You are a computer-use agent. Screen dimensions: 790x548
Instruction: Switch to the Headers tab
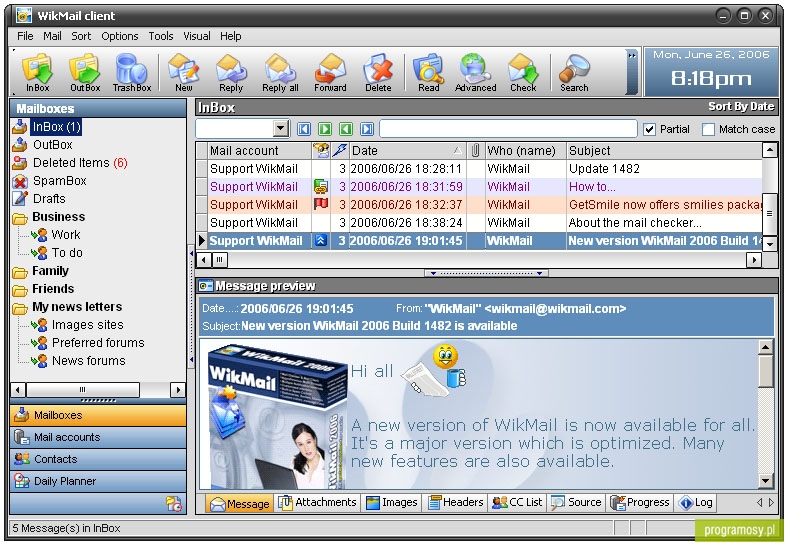click(455, 502)
